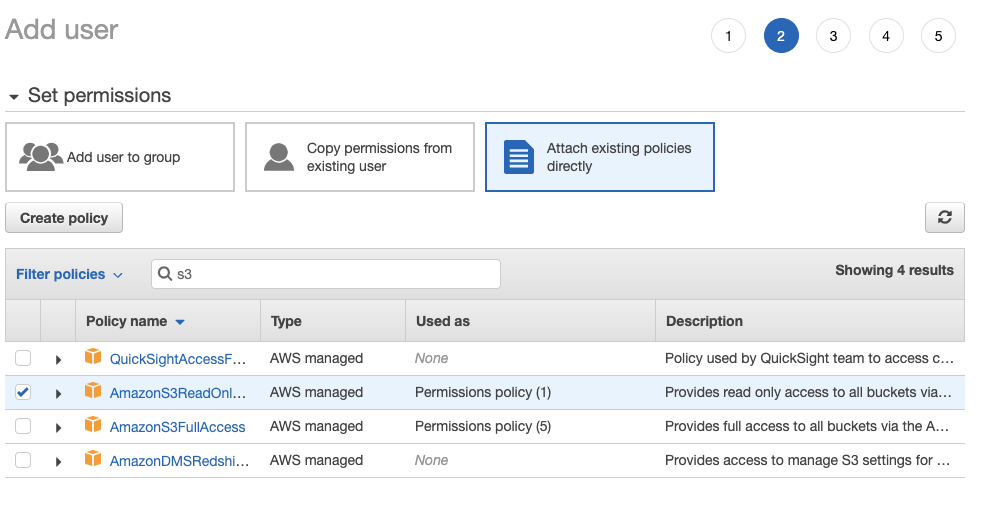Collapse the Set permissions section

click(14, 97)
